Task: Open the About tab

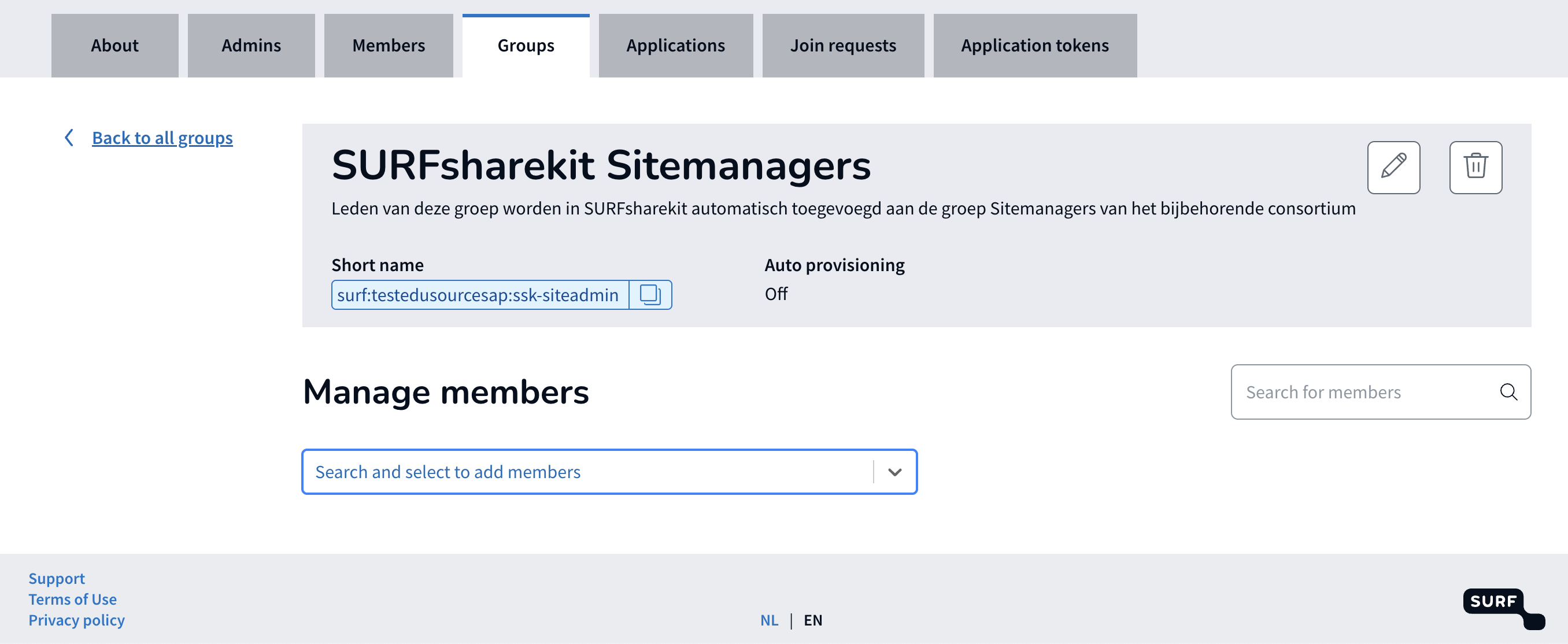Action: point(115,46)
